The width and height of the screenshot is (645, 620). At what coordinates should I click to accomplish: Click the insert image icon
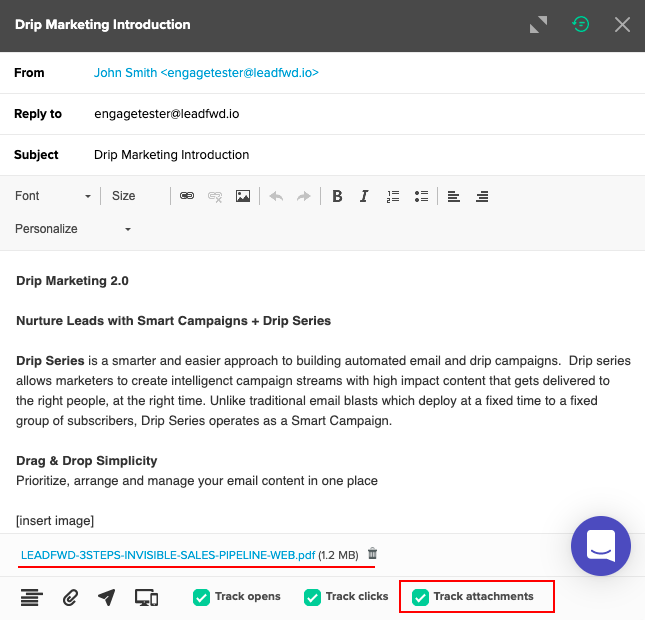[x=243, y=196]
